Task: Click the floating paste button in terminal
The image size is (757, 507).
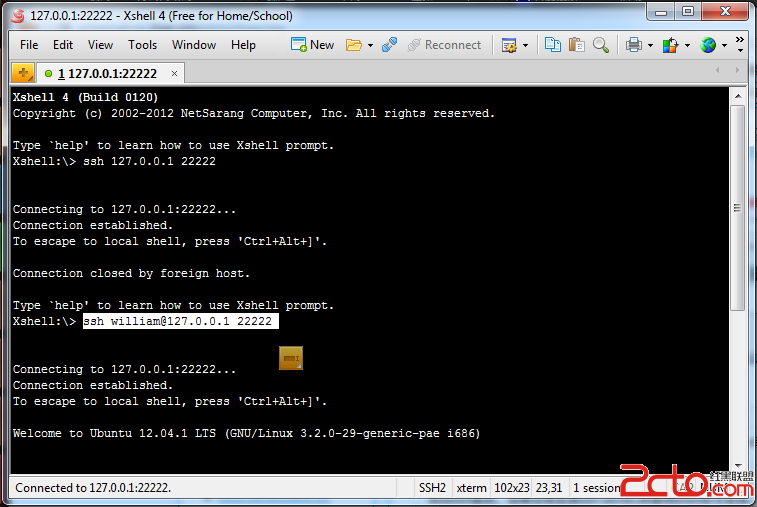Action: pyautogui.click(x=291, y=358)
